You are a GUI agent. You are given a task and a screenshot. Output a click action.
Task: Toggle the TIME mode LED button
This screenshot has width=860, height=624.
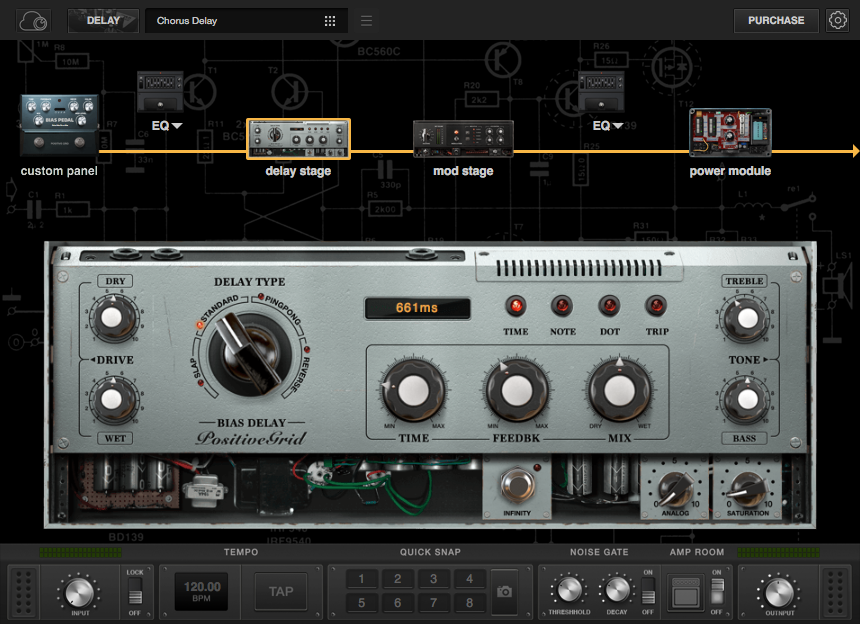(x=516, y=306)
